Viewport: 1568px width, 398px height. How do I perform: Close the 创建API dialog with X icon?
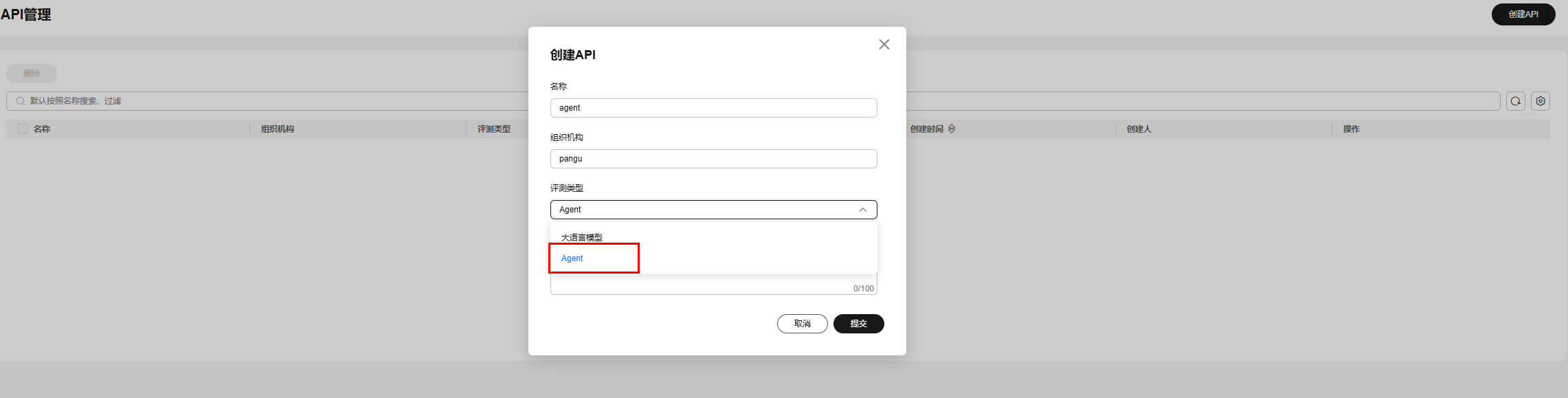pyautogui.click(x=884, y=45)
